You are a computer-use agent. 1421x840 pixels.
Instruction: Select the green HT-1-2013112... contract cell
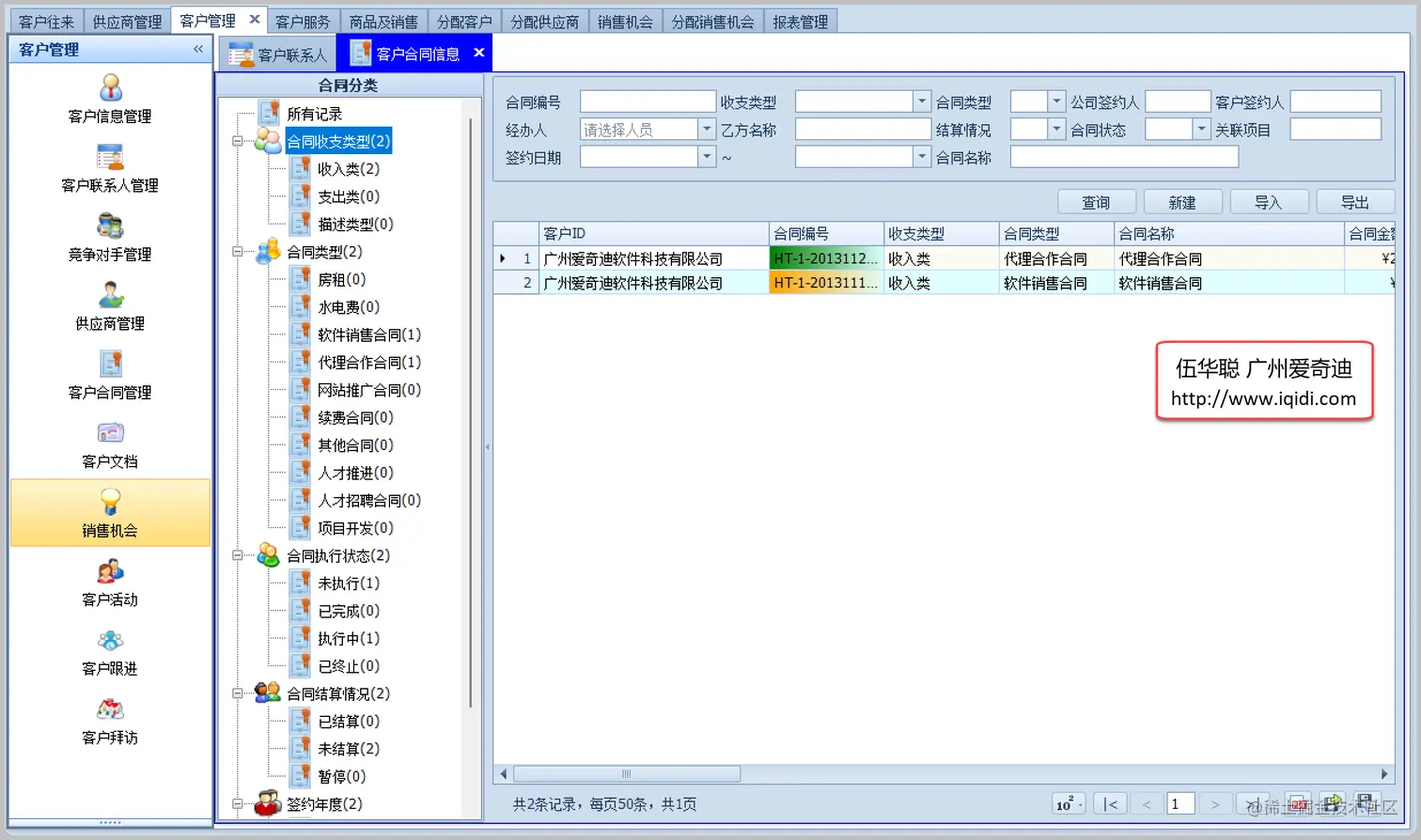pyautogui.click(x=826, y=258)
